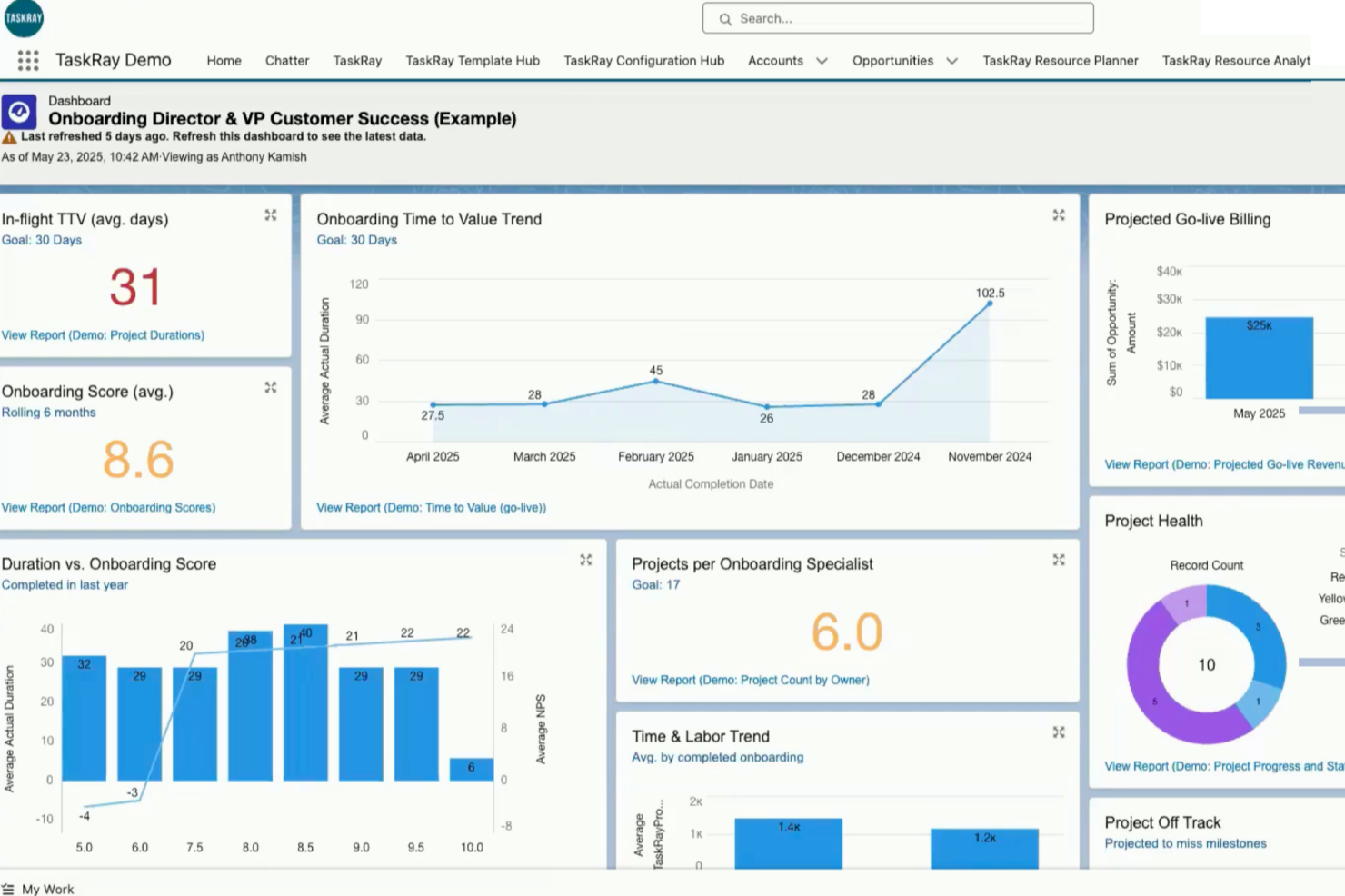1345x896 pixels.
Task: Open View Report Time to Value (go-live)
Action: (x=431, y=508)
